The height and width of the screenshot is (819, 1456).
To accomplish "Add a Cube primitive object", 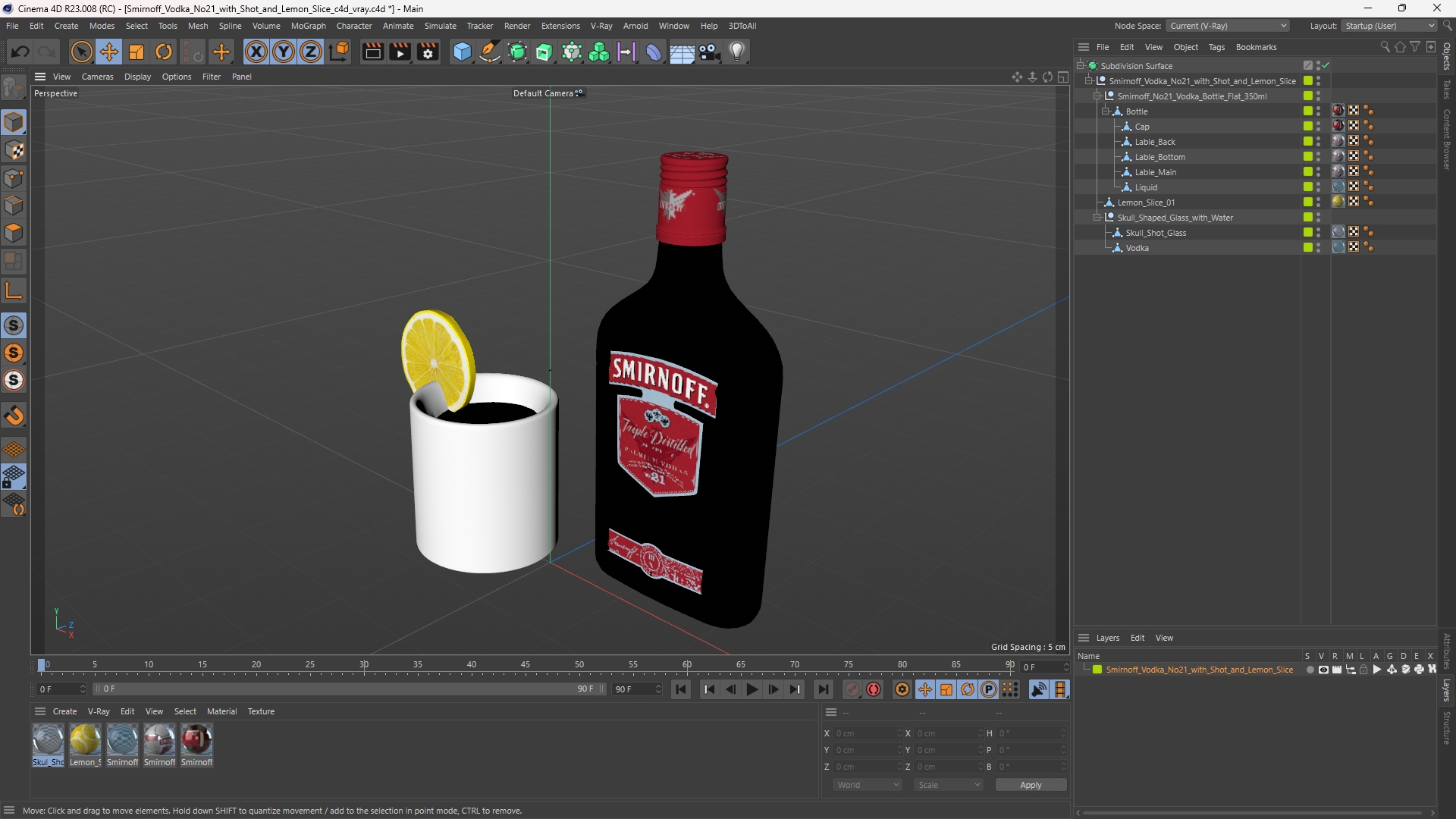I will tap(462, 52).
